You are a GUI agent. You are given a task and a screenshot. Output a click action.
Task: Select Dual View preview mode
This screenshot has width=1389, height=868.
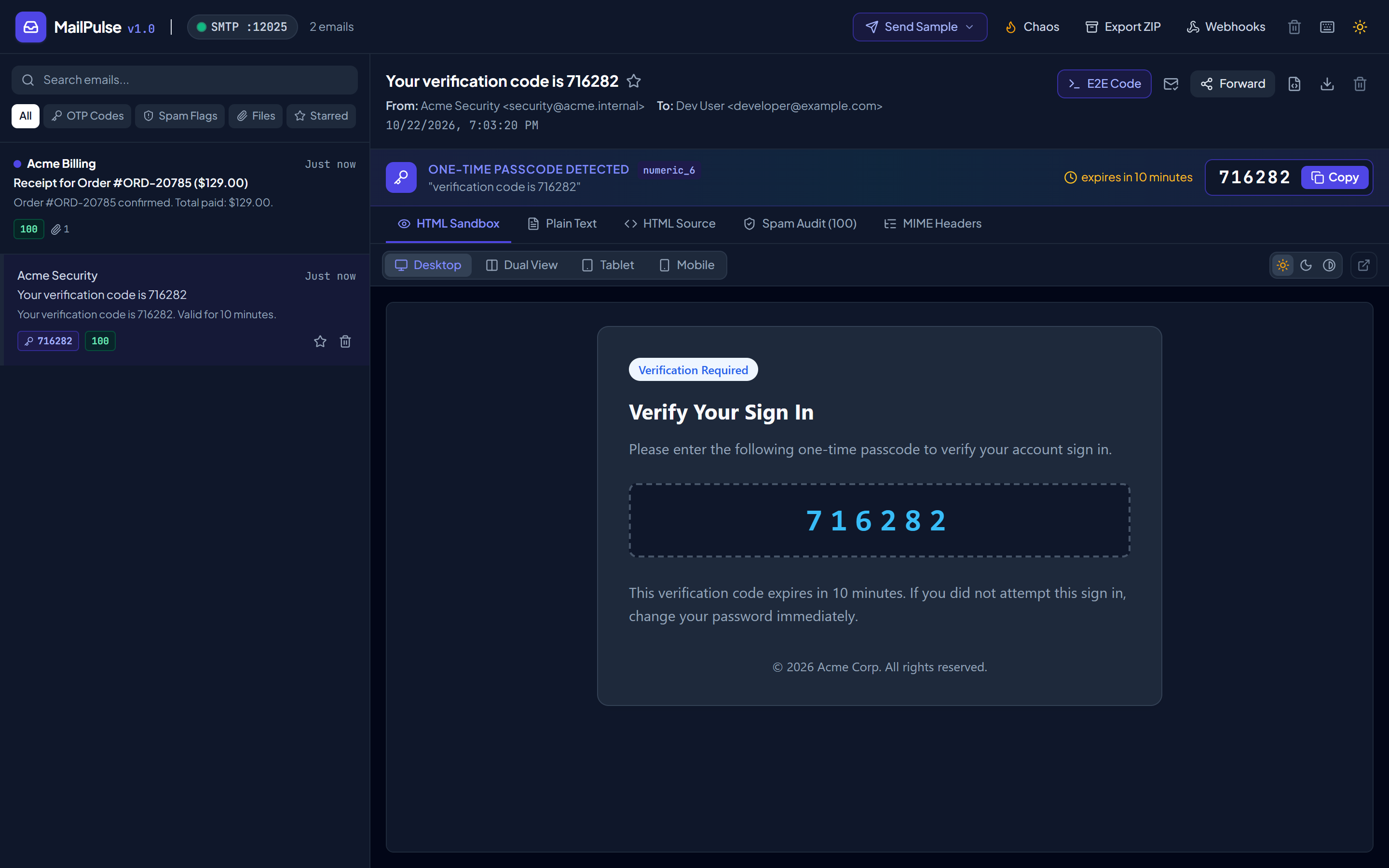521,265
